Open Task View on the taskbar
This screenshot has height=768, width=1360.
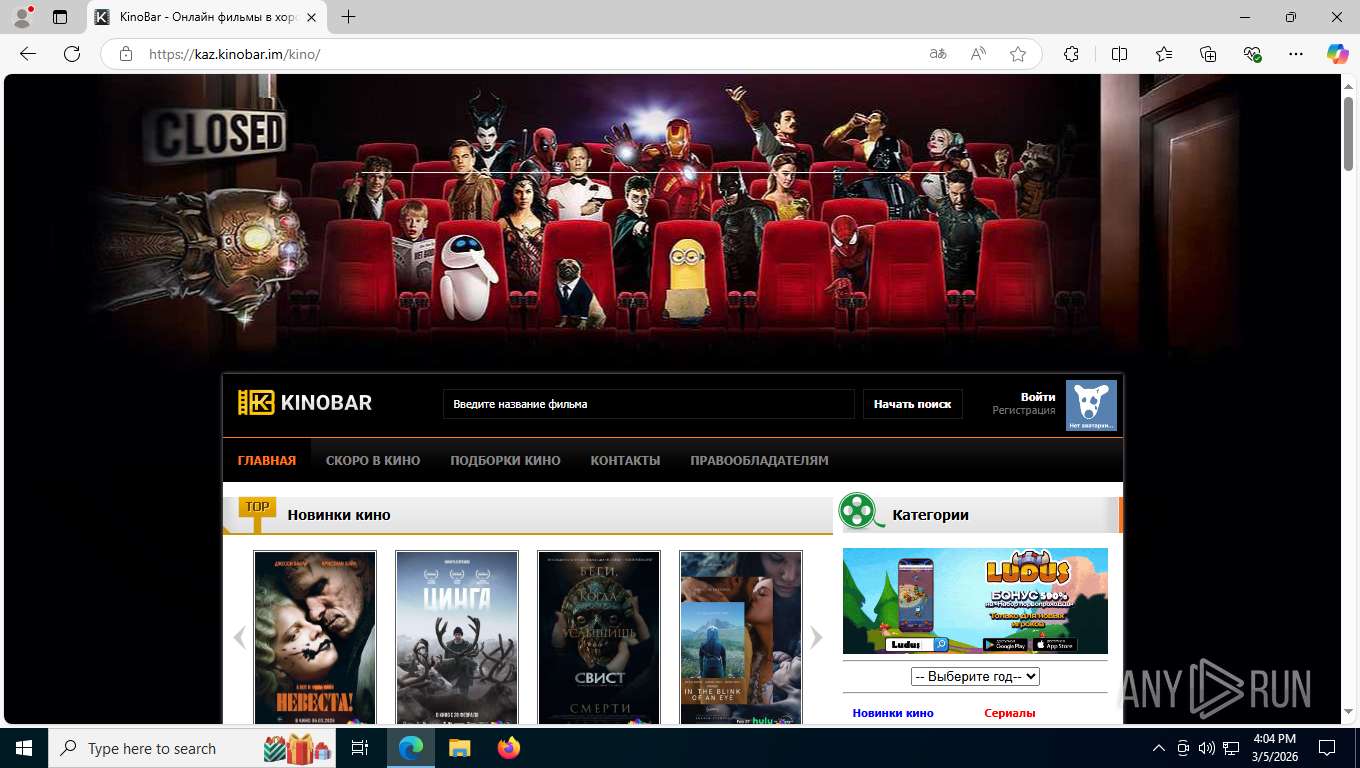[x=360, y=748]
